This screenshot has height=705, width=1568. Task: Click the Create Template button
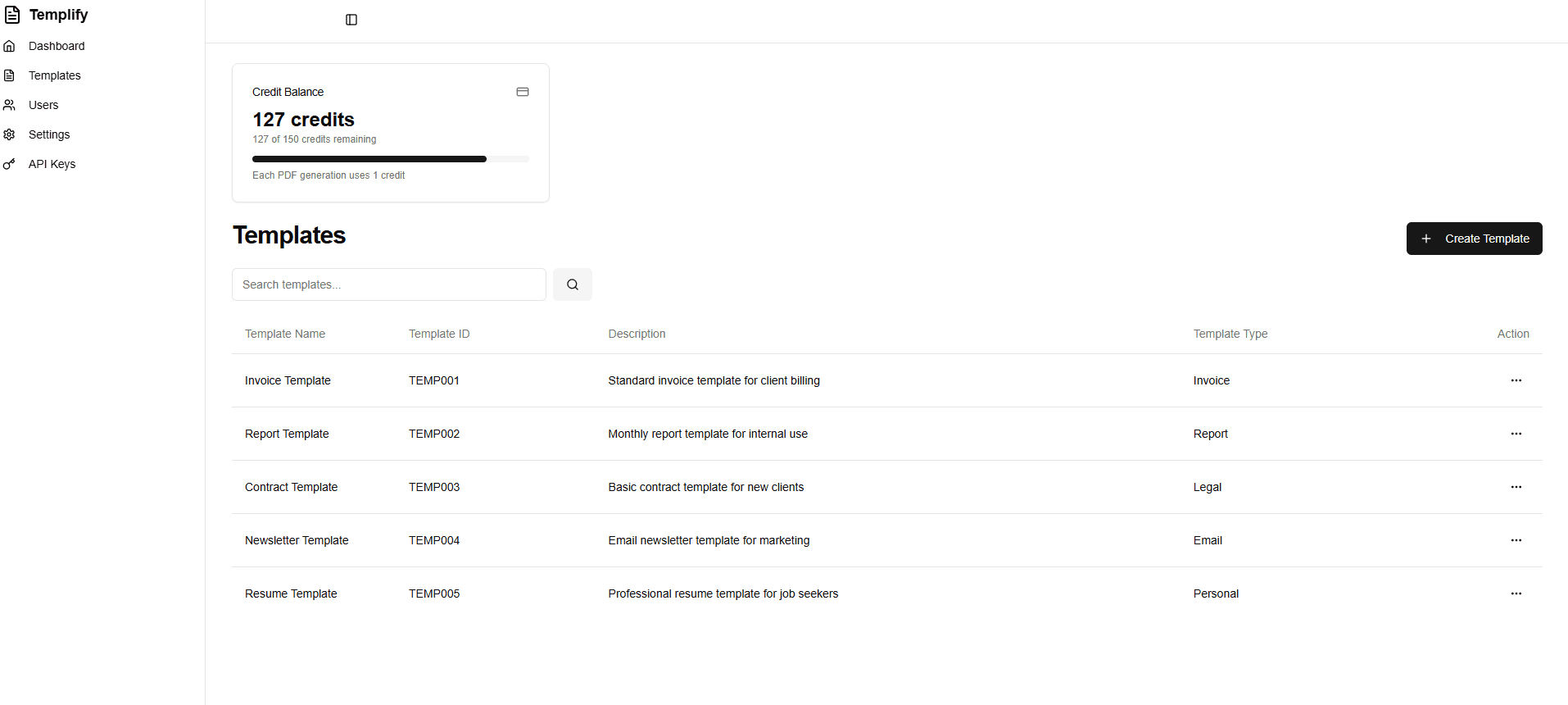click(x=1475, y=239)
